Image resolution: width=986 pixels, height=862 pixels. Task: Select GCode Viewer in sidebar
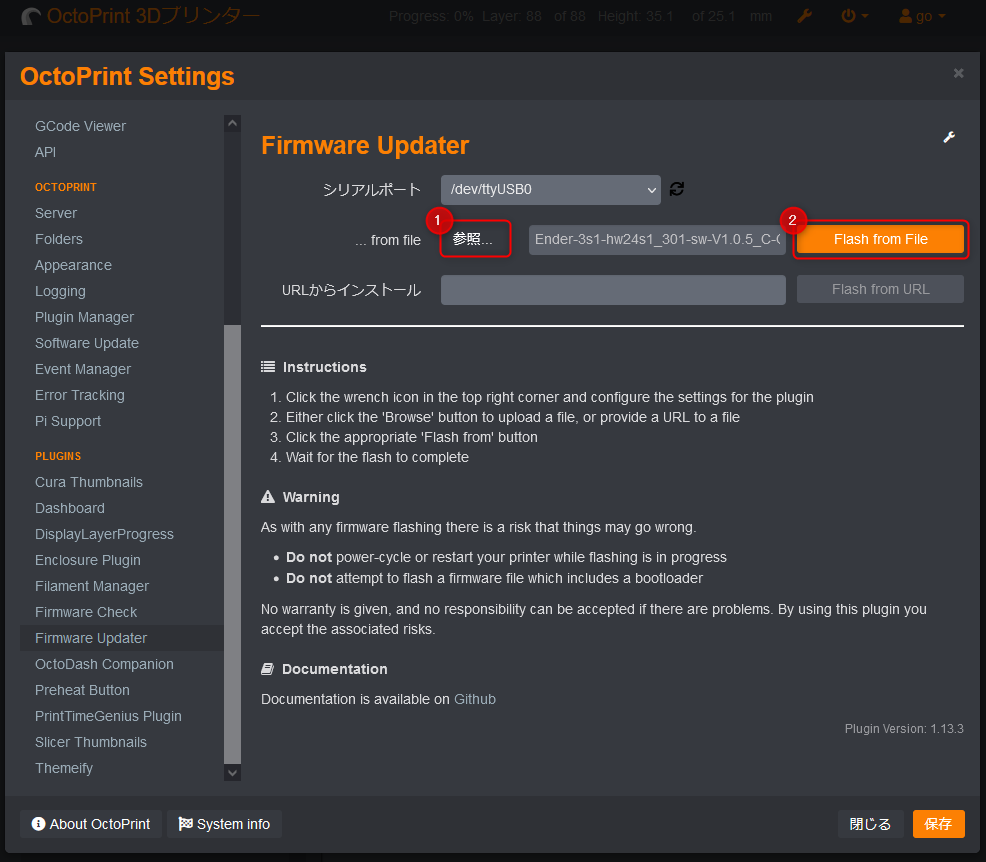pyautogui.click(x=80, y=126)
